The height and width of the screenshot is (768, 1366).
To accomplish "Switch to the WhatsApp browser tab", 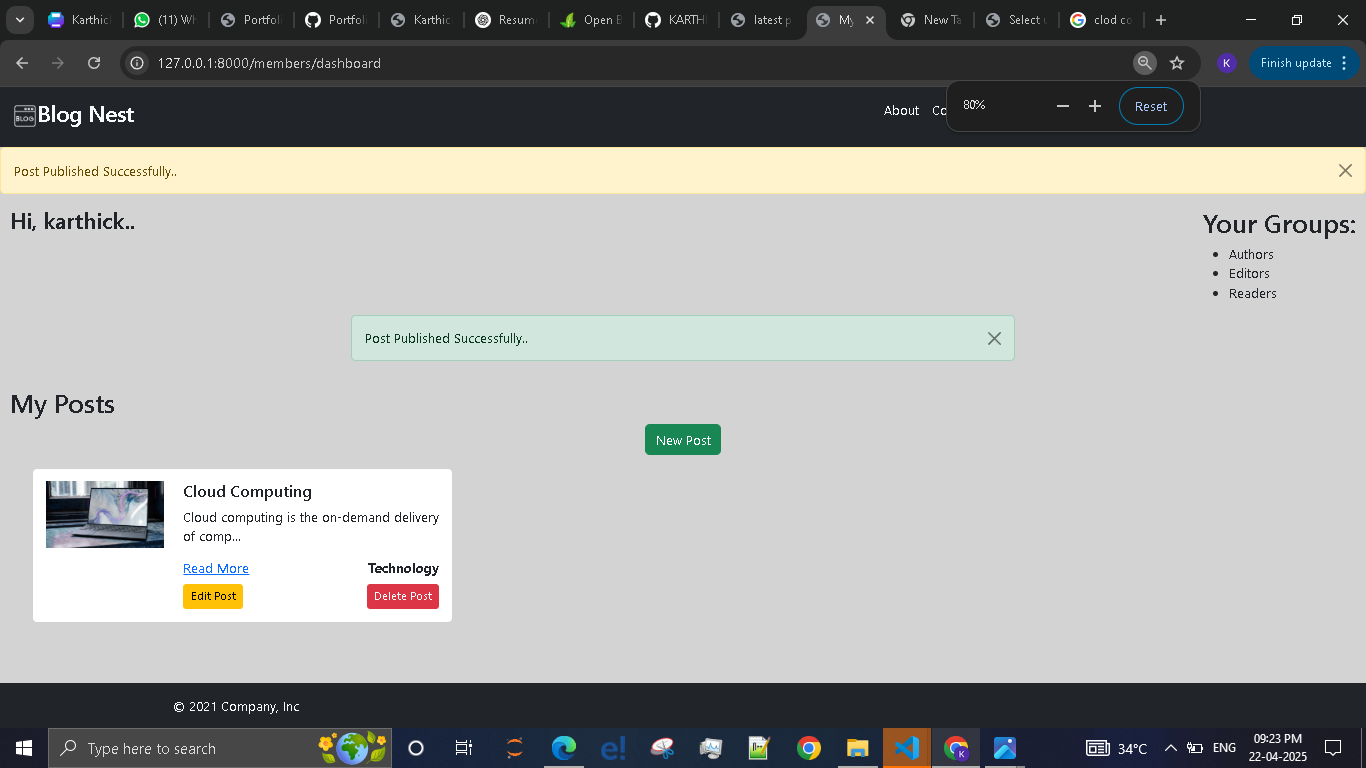I will point(165,20).
